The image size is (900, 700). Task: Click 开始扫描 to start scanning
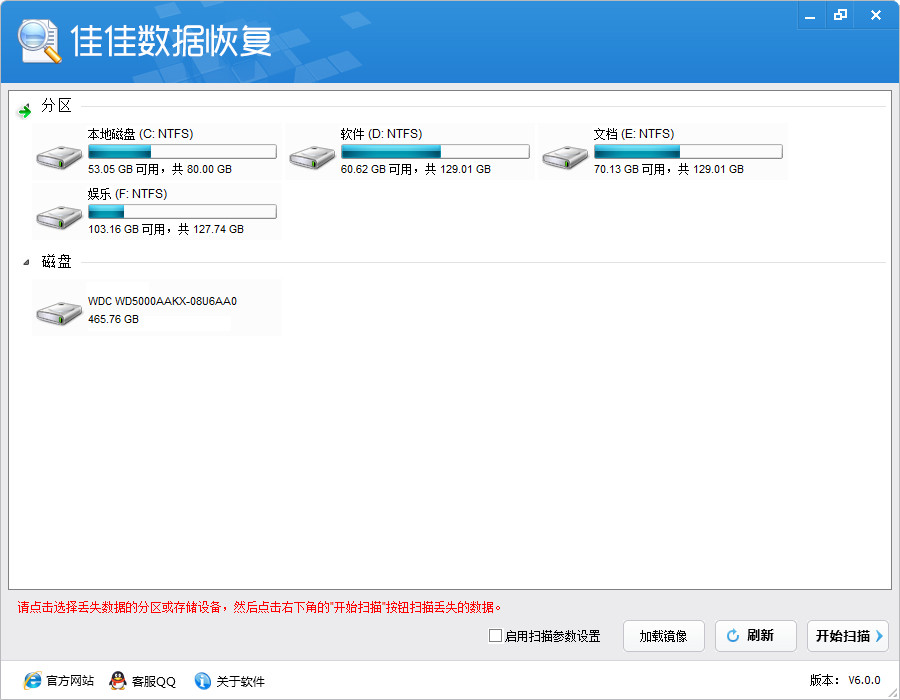point(848,636)
